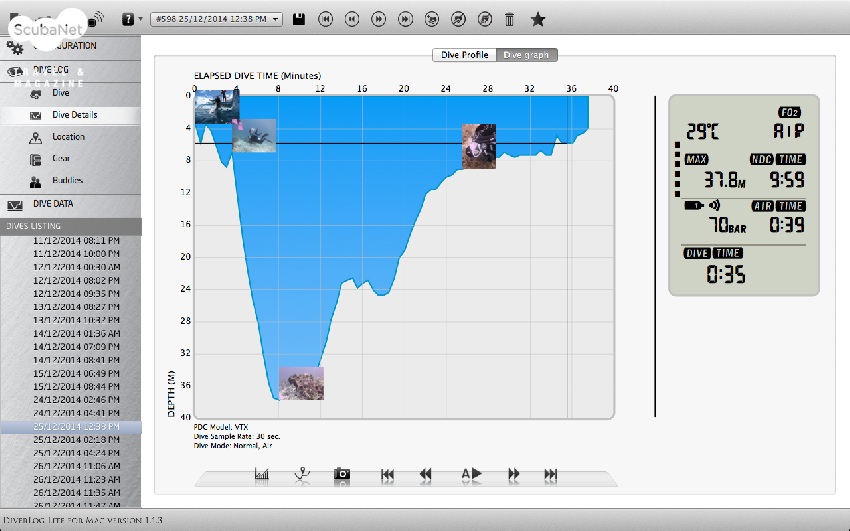Click the trash can delete icon
Viewport: 850px width, 531px height.
click(x=510, y=19)
